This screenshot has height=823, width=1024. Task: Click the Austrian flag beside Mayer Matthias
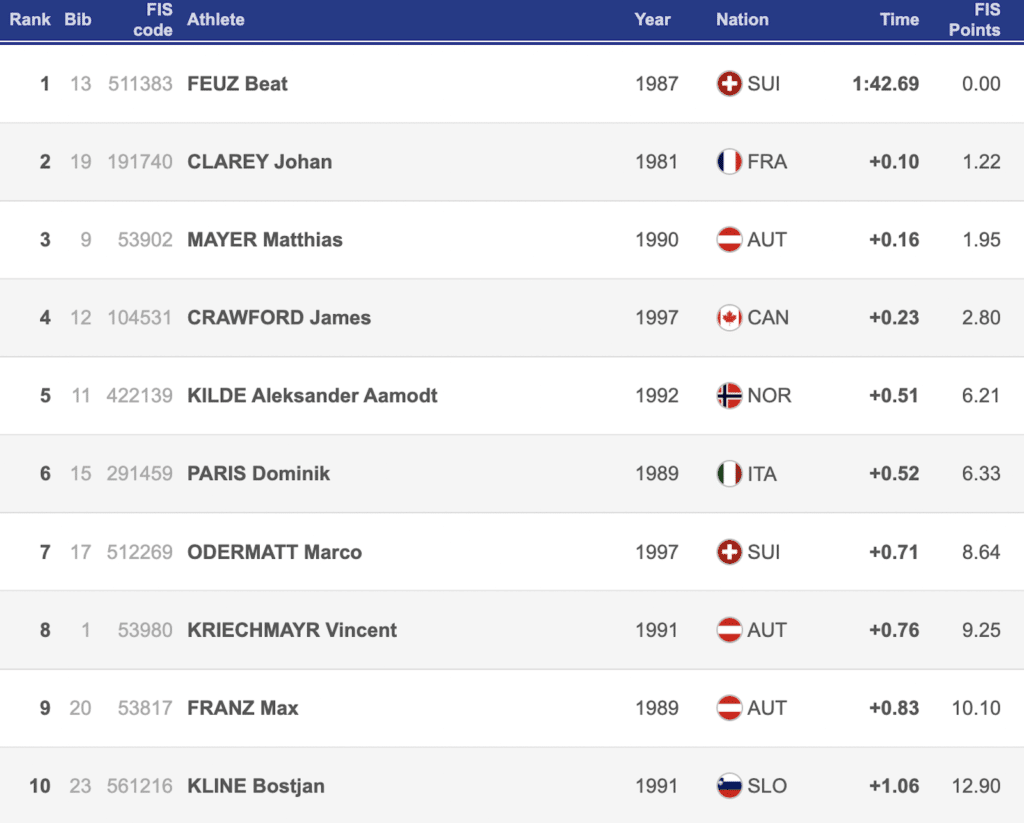(x=729, y=240)
